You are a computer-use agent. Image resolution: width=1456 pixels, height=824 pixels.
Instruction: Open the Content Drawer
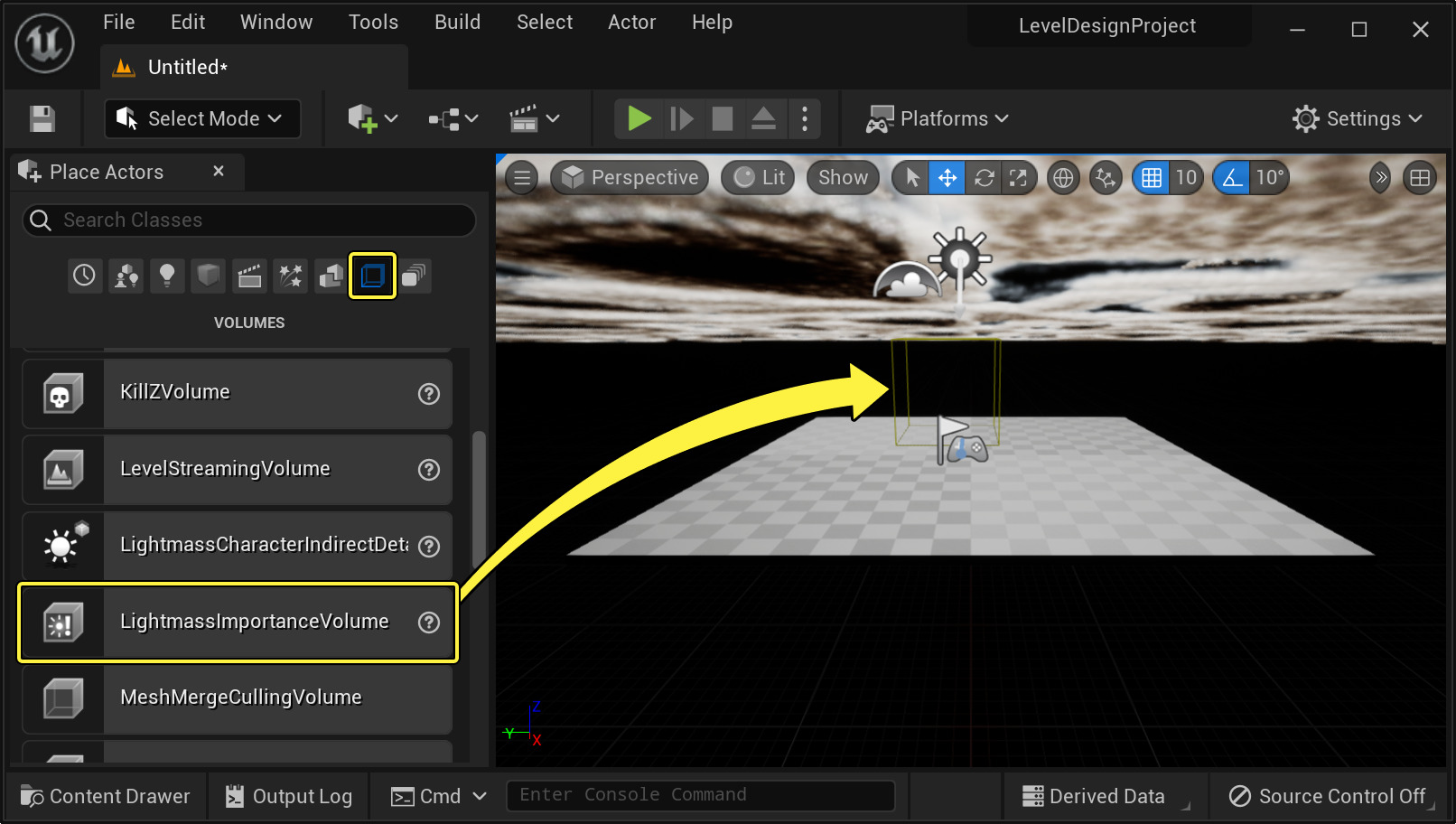coord(107,796)
